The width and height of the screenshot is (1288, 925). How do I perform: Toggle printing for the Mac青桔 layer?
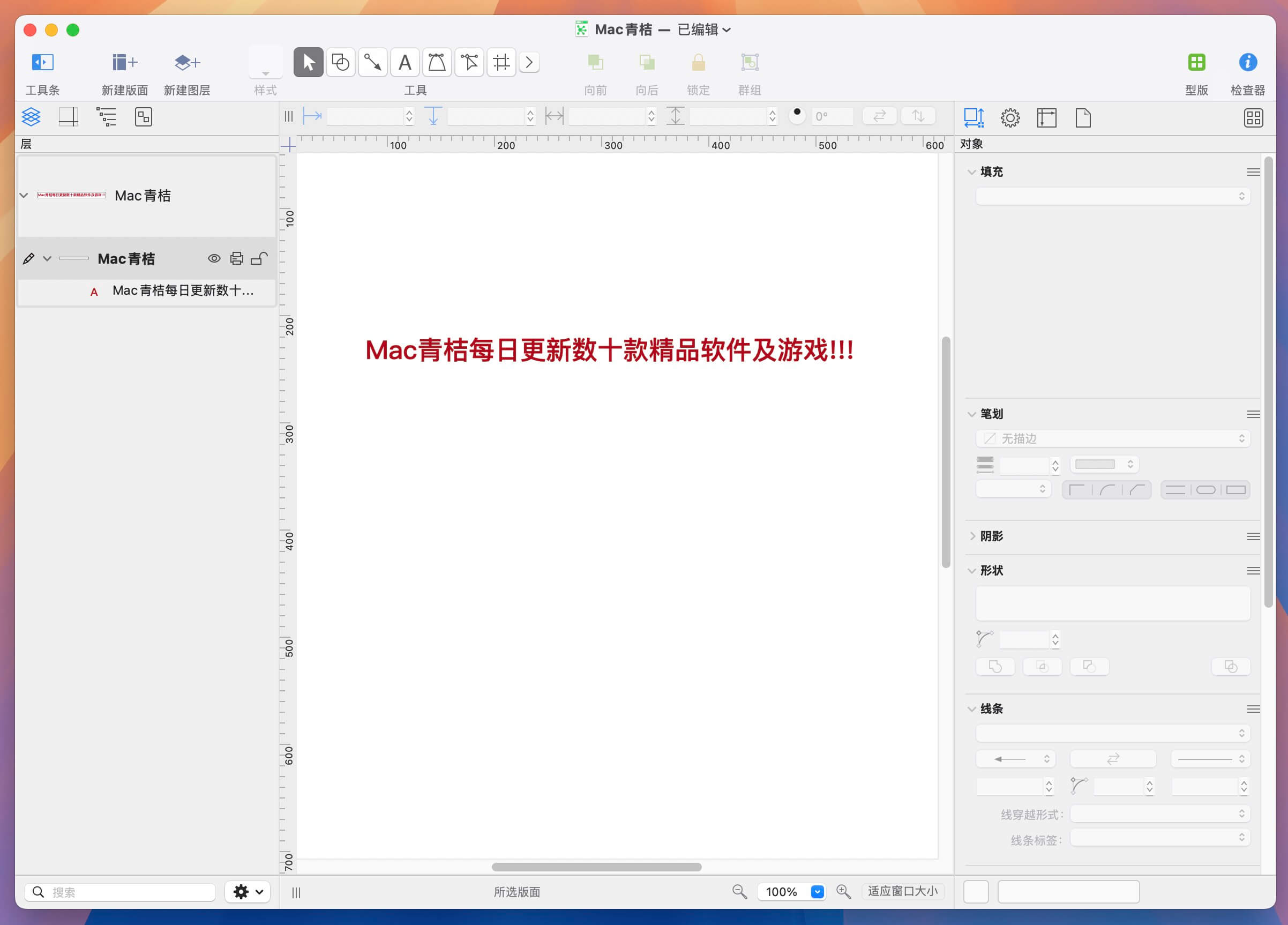[x=237, y=258]
